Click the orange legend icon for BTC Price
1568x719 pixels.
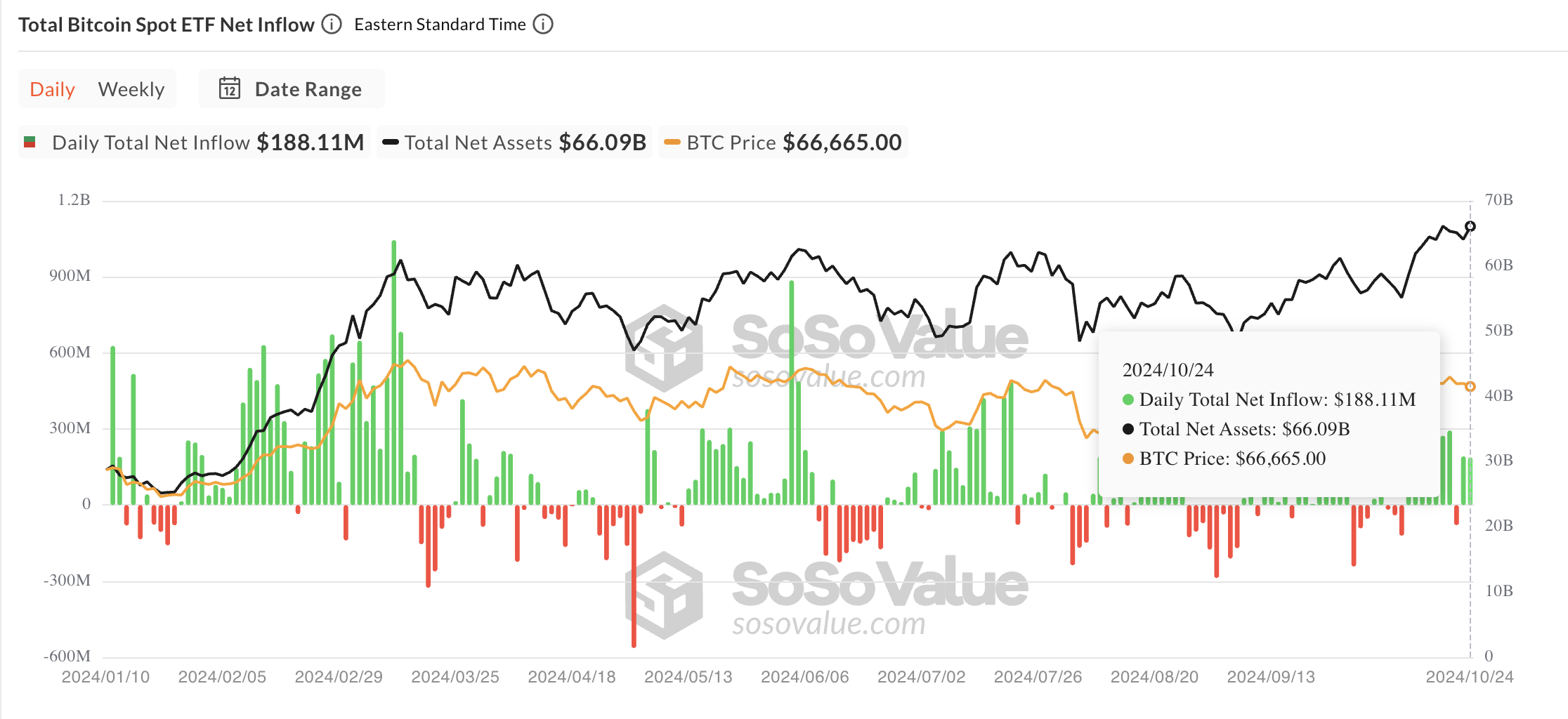click(672, 143)
